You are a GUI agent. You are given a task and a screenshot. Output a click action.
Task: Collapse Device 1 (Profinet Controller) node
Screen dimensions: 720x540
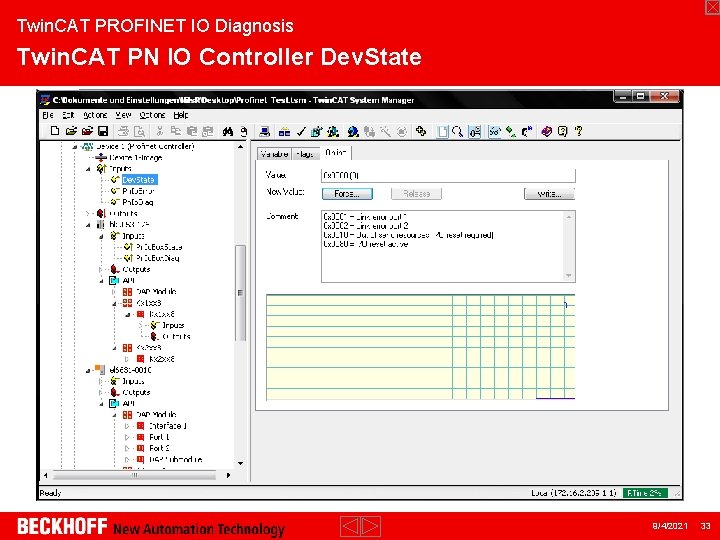pyautogui.click(x=74, y=147)
